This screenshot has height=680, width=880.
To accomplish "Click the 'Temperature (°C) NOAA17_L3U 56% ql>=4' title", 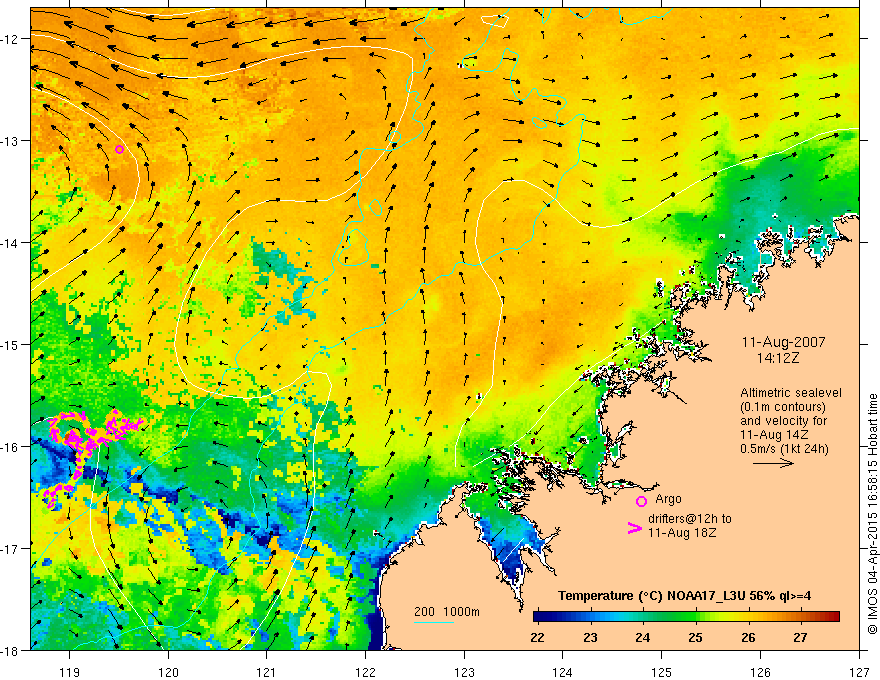I will 684,596.
